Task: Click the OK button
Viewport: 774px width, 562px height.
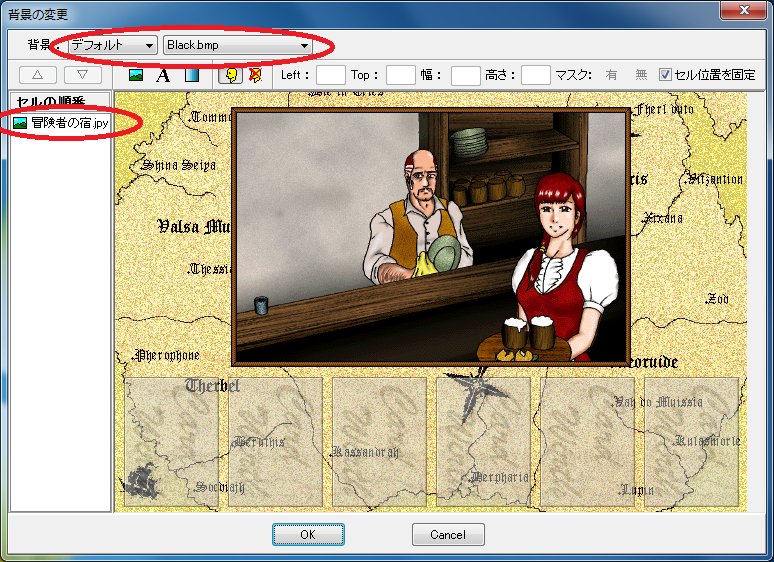Action: (x=308, y=535)
